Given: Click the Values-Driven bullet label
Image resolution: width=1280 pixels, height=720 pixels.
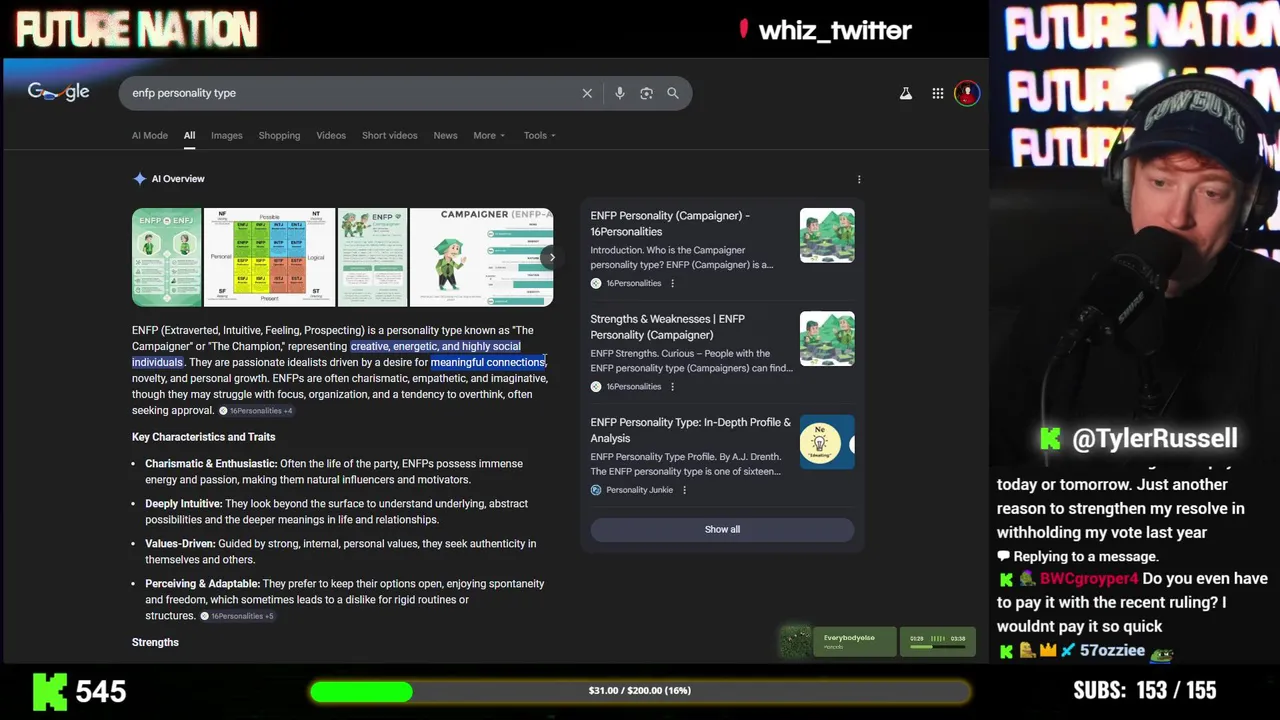Looking at the screenshot, I should [x=180, y=544].
